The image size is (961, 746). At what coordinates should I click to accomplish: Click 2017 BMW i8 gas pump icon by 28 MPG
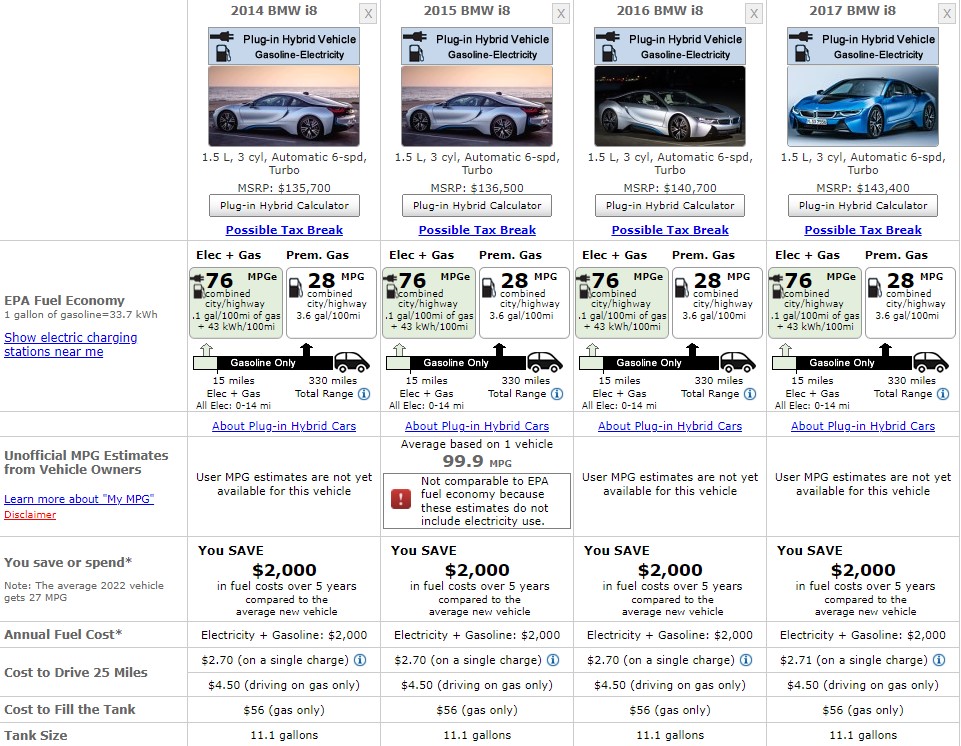(x=875, y=287)
